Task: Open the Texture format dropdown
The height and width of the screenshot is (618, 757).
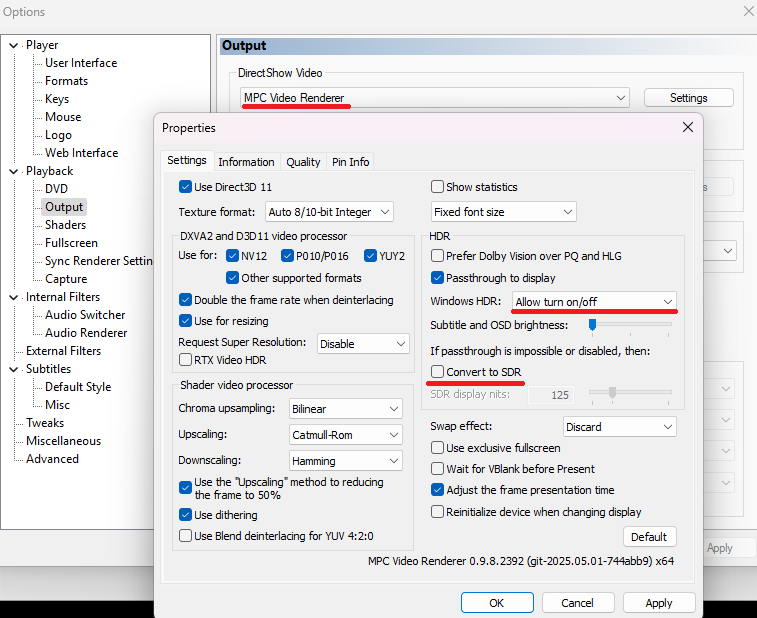Action: [329, 212]
